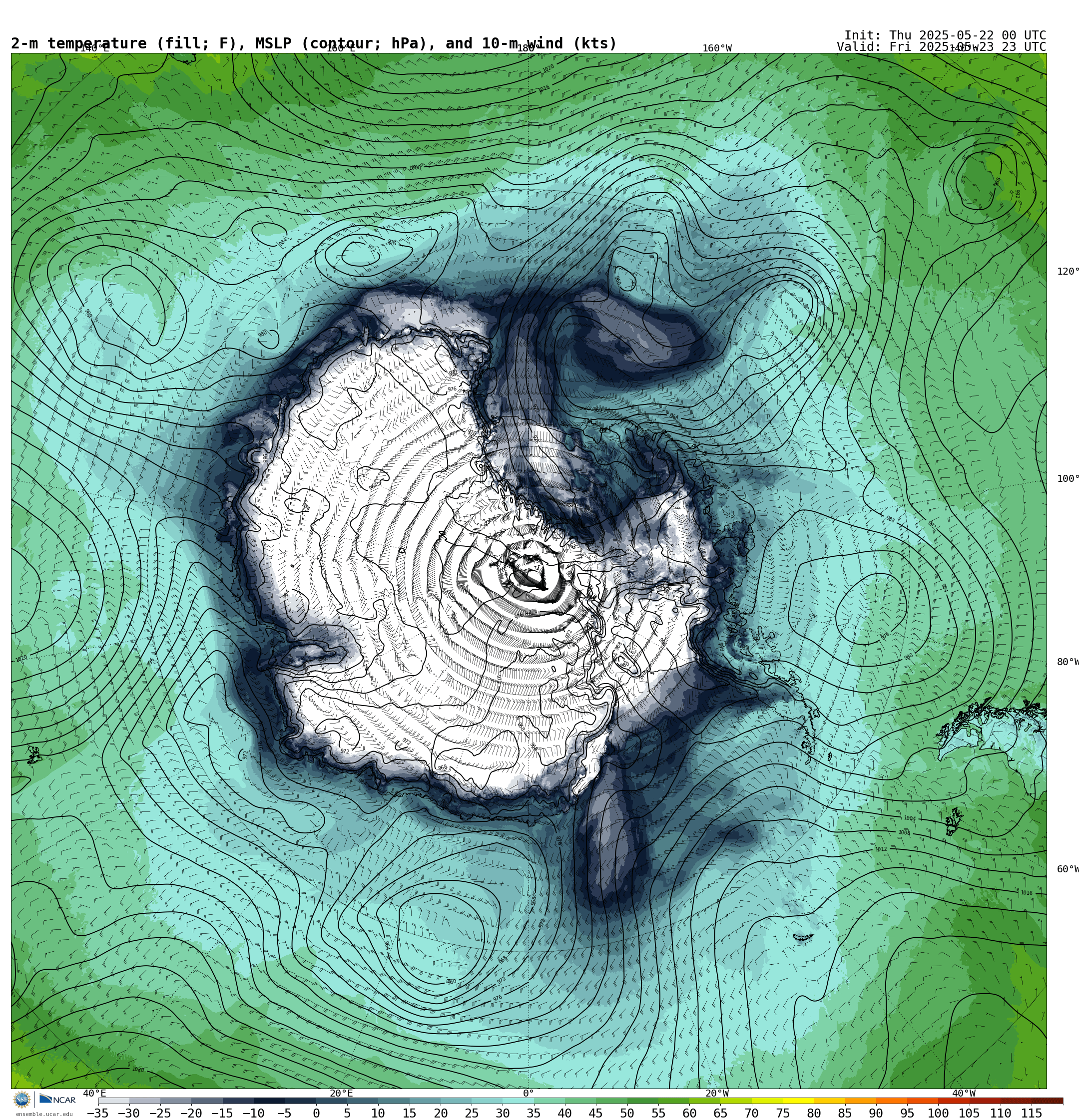Click the NSF logo
Screen dimensions: 1079x1120
21,1100
